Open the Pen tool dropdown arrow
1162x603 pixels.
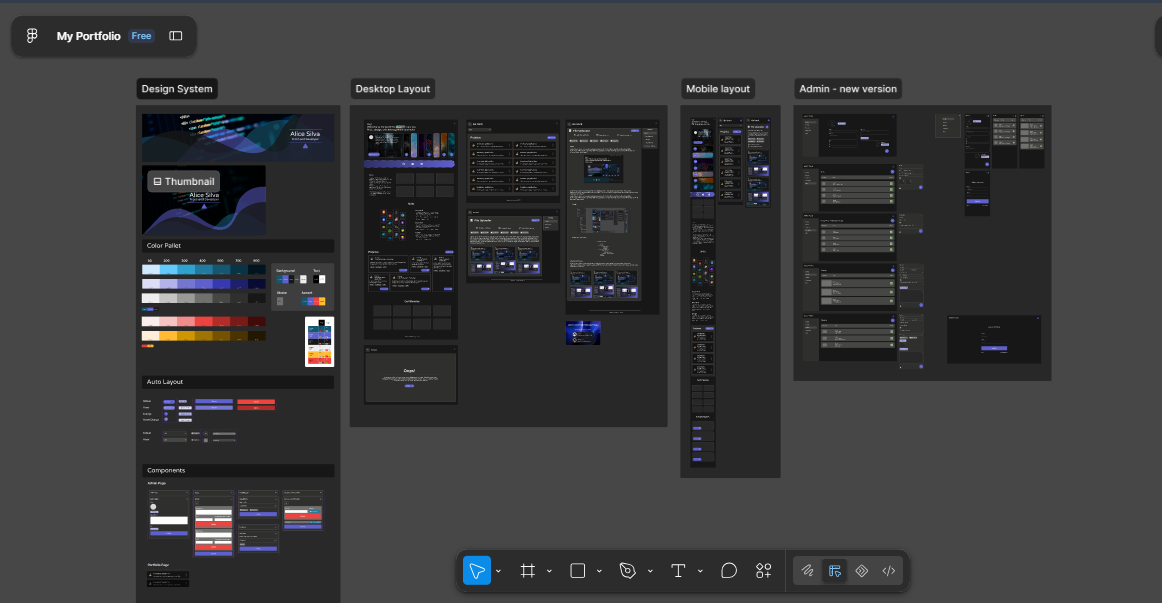tap(650, 571)
